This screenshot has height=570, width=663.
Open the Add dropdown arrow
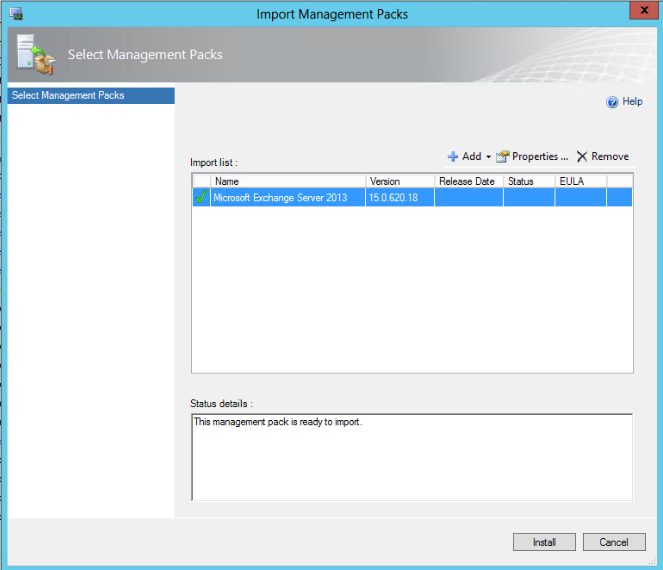[x=488, y=157]
